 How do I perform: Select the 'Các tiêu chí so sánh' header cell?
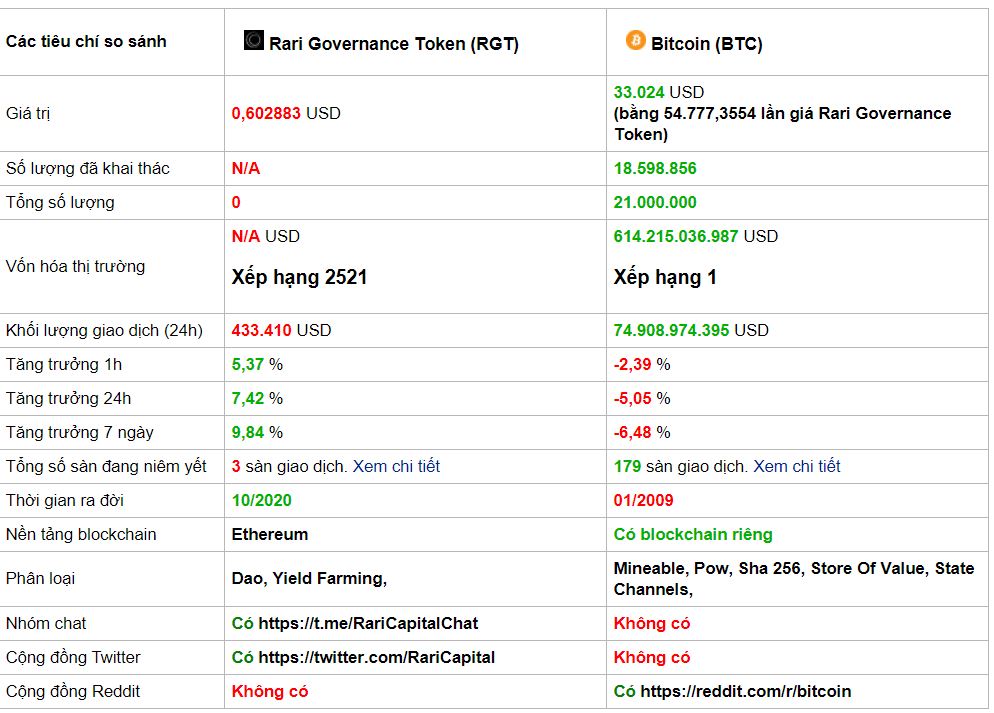[86, 41]
